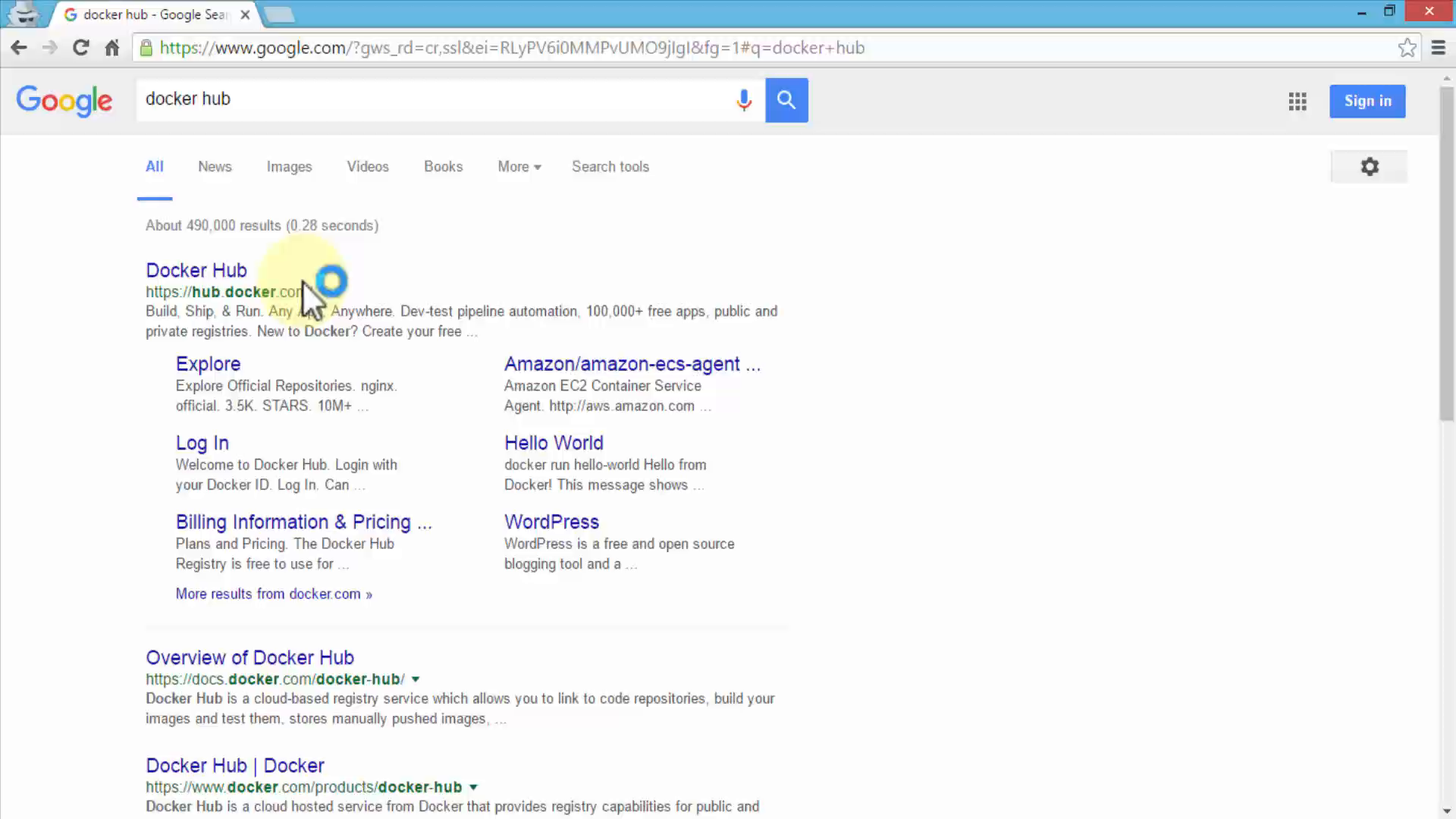Open Amazon/amazon-ecs-agent sitelink
Image resolution: width=1456 pixels, height=819 pixels.
[632, 364]
